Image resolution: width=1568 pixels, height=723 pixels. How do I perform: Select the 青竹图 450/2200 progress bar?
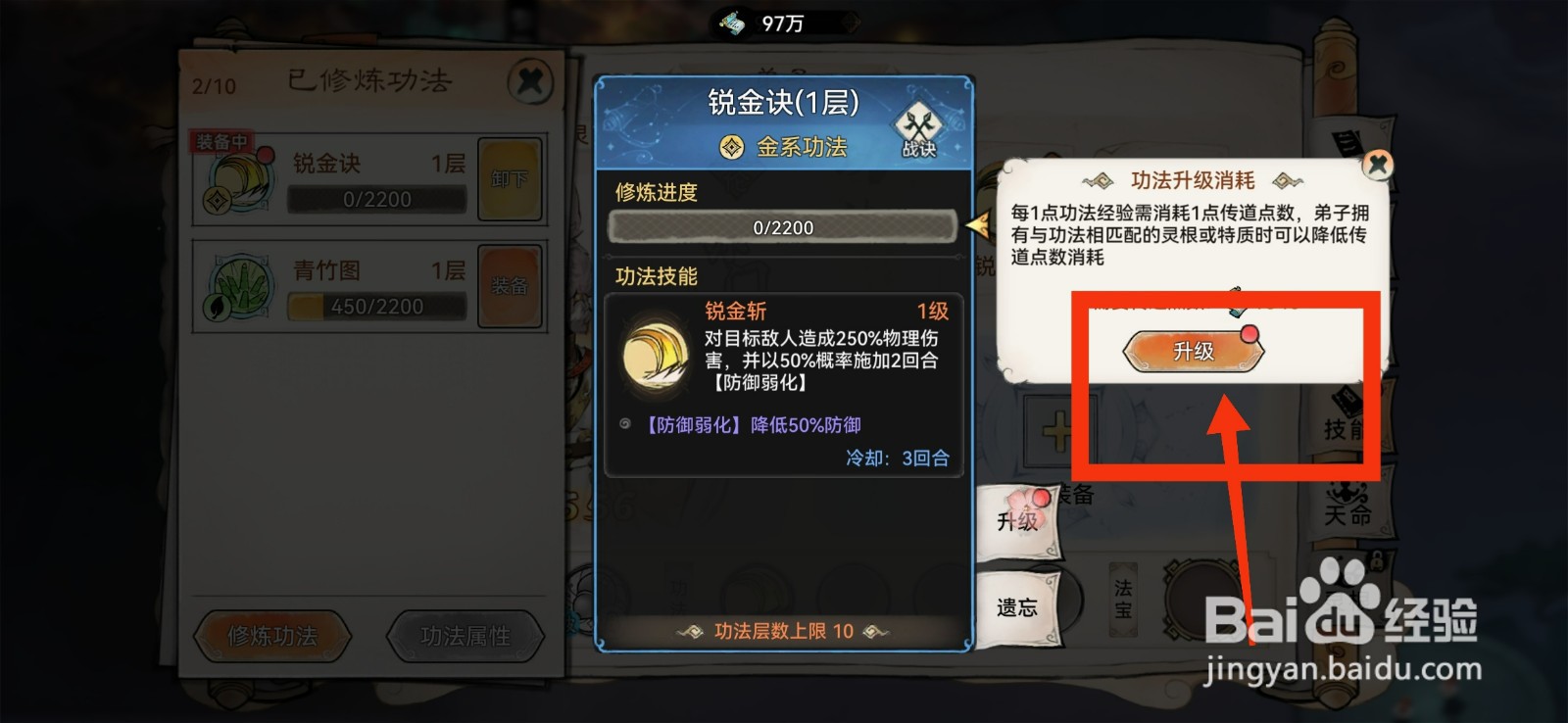tap(376, 307)
